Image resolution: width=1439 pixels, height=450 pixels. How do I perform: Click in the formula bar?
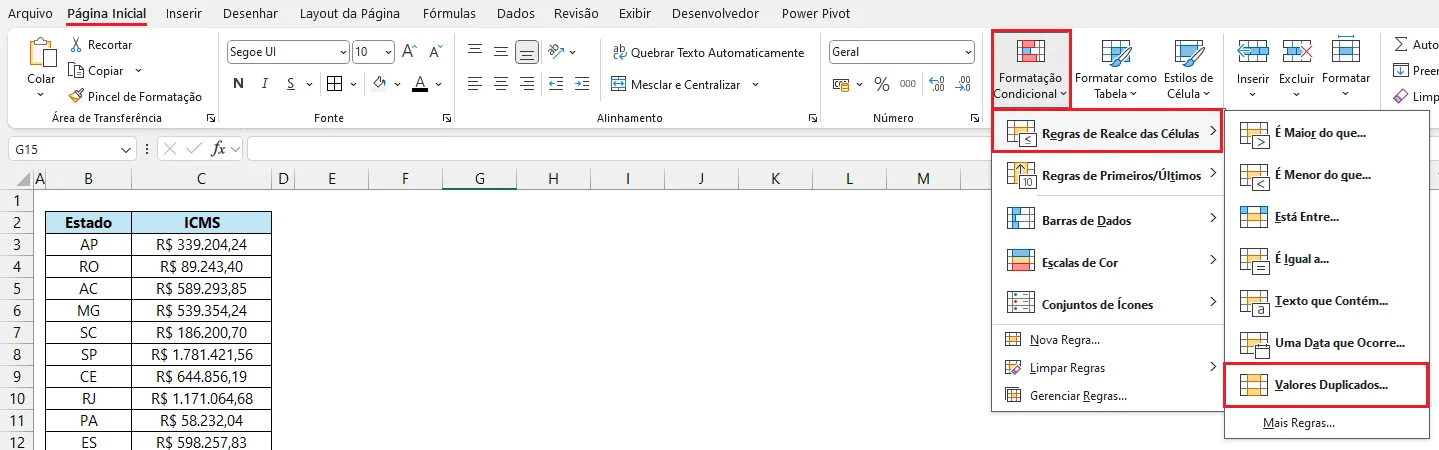click(x=842, y=149)
